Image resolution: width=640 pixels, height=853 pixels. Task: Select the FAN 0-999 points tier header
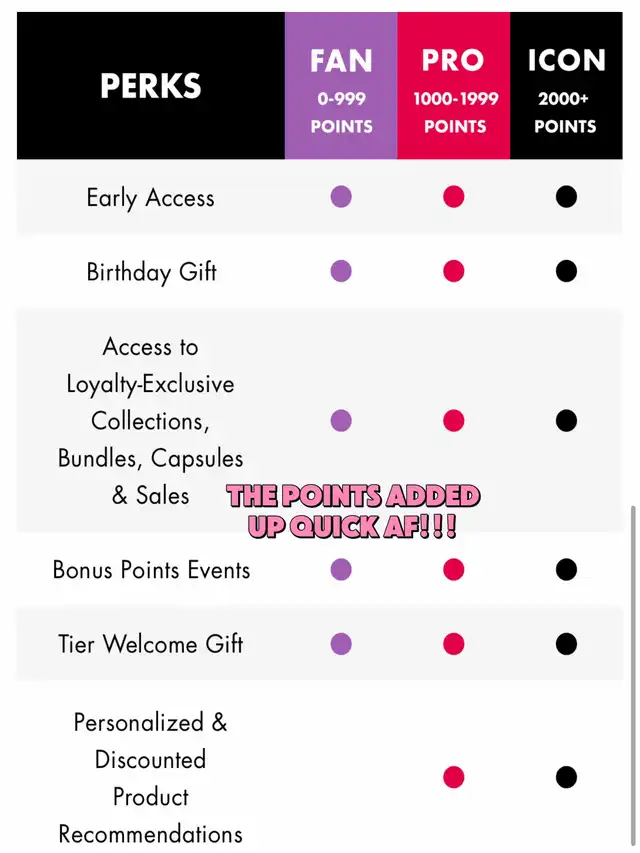[x=341, y=87]
